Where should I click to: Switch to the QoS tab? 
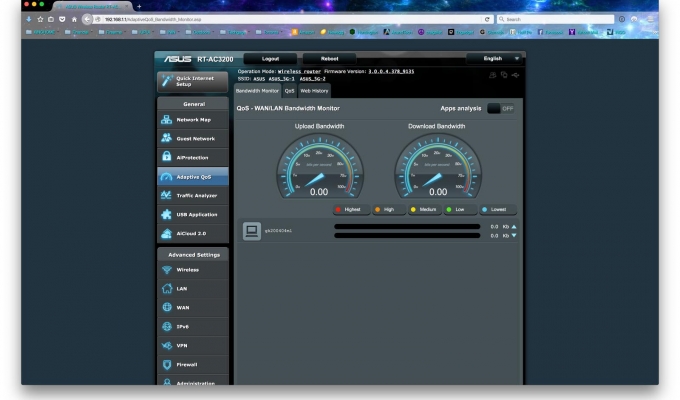pos(289,91)
